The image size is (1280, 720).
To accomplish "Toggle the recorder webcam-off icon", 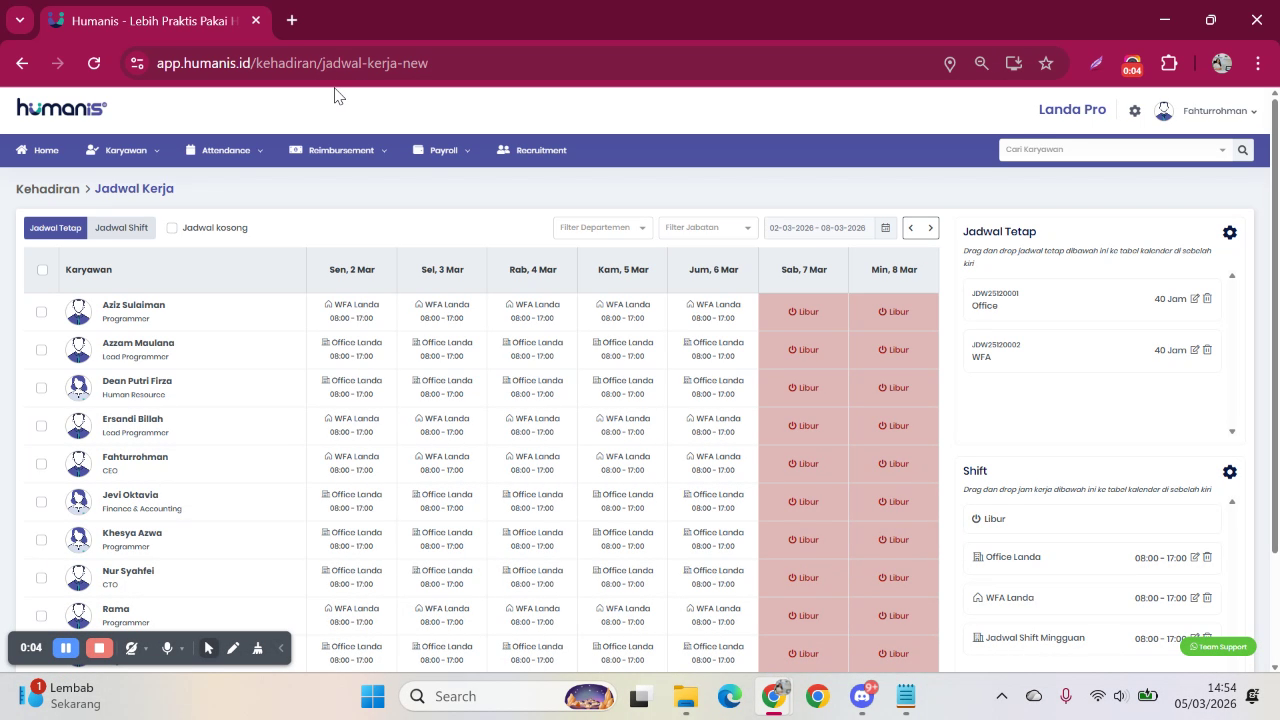I will 131,648.
